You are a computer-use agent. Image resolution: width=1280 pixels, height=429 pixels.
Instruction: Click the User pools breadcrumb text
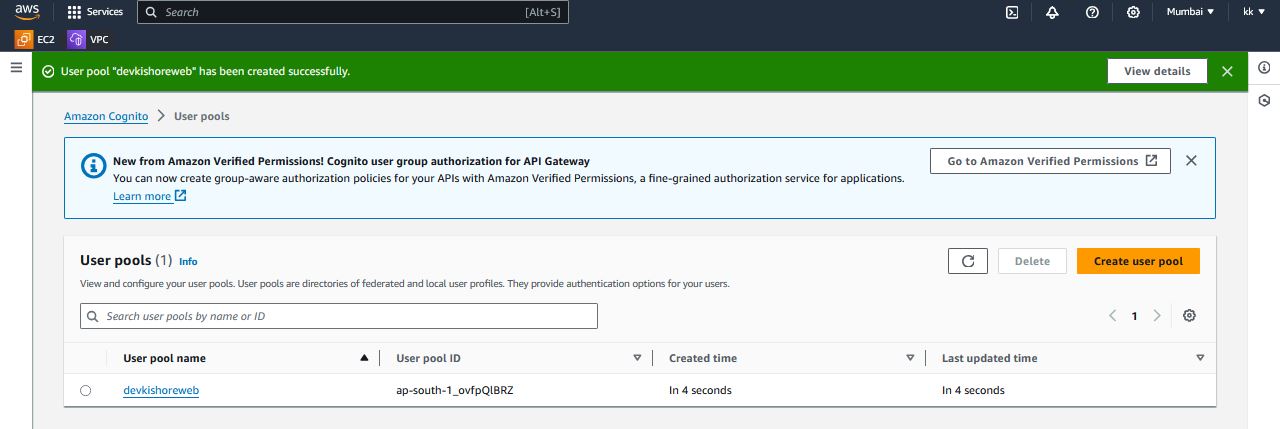(x=202, y=116)
